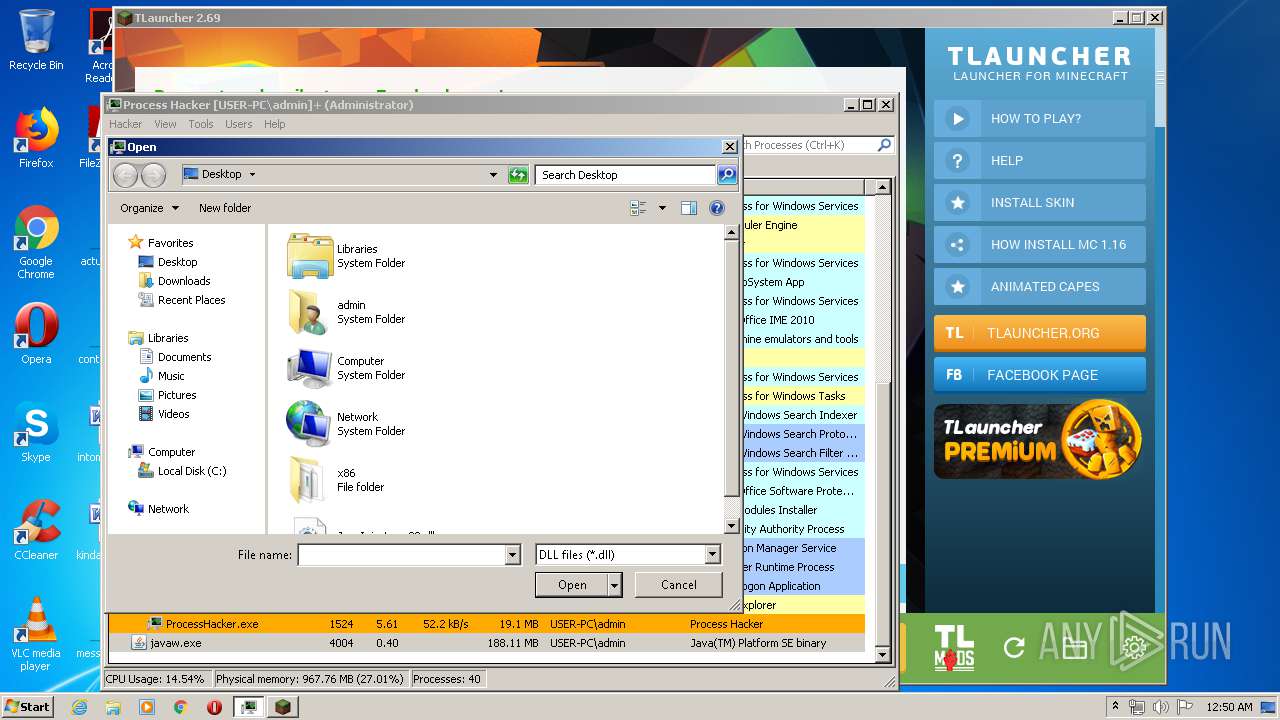Click TLauncher refresh arrow icon
Screen dimensions: 1280x720
(x=1014, y=648)
